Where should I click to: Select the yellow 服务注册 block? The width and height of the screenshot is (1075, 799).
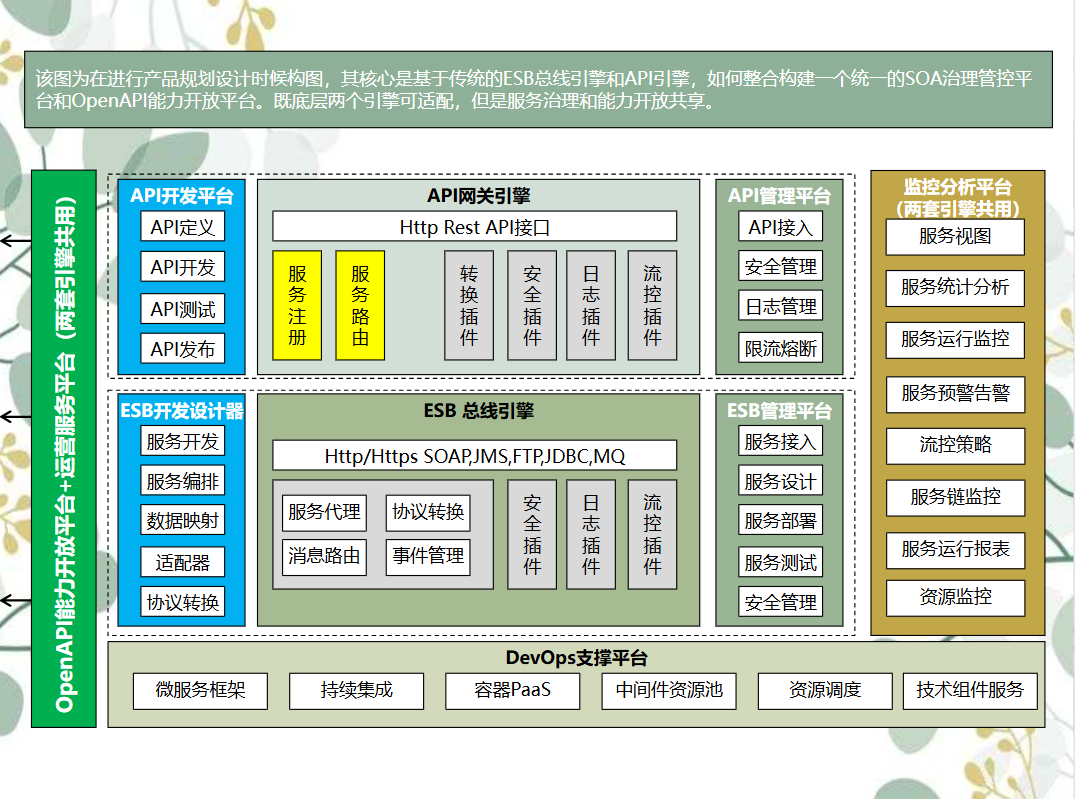(297, 305)
